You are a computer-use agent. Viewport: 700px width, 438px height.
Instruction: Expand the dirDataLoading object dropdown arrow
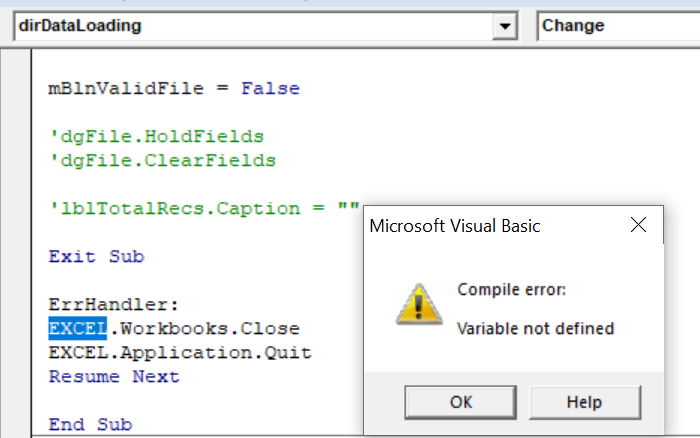coord(505,26)
